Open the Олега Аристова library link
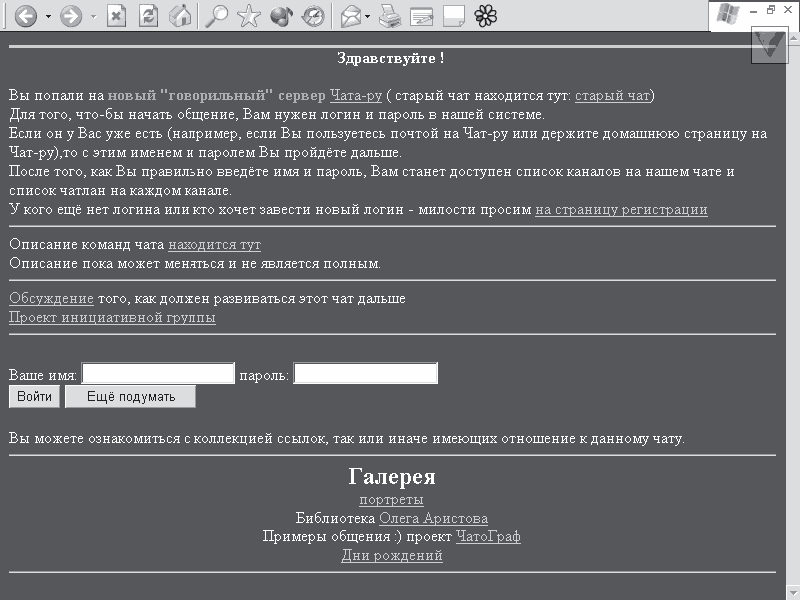800x600 pixels. click(x=434, y=518)
